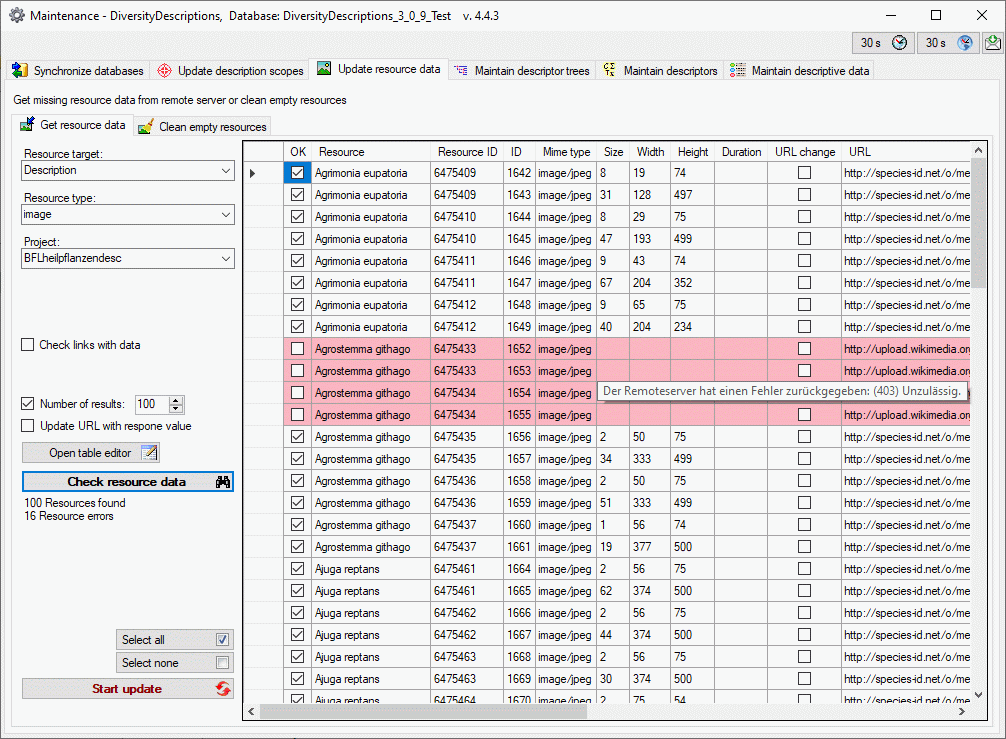Click the notepad icon on Open table editor
The width and height of the screenshot is (1006, 739).
149,453
